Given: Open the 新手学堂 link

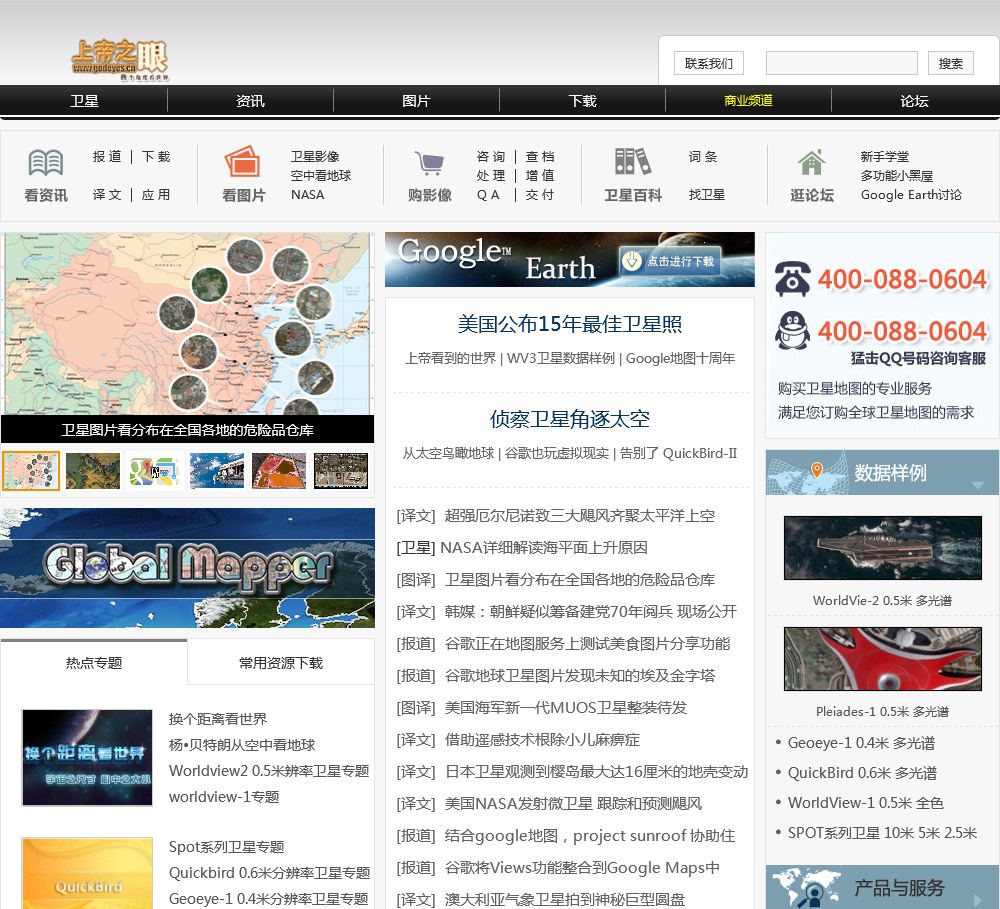Looking at the screenshot, I should click(885, 157).
